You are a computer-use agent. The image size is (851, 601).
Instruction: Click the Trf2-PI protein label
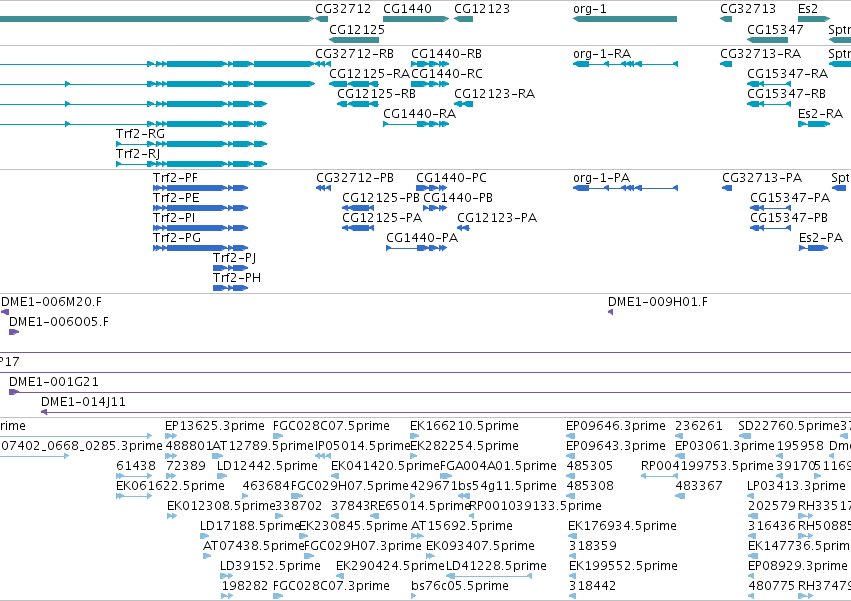(174, 218)
